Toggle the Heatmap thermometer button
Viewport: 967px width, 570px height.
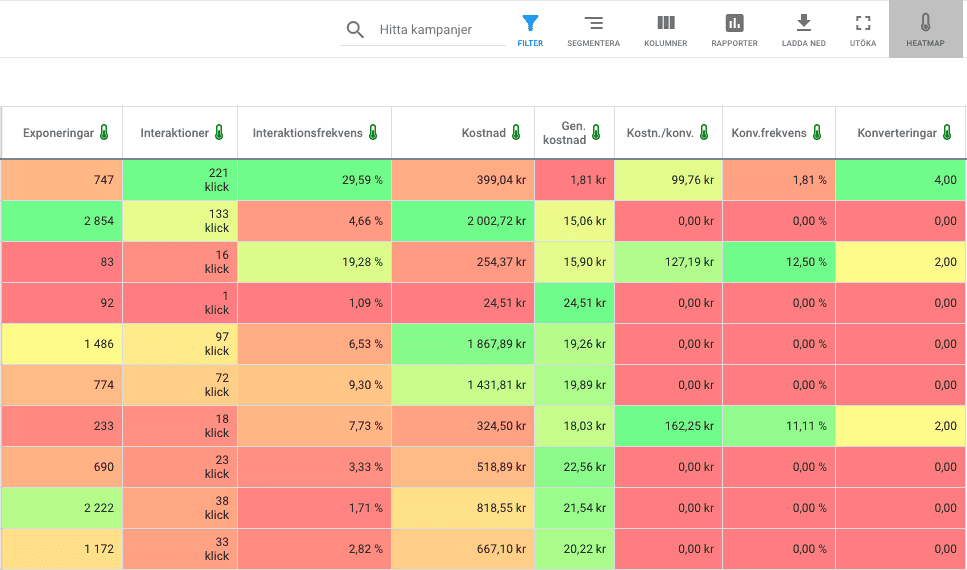[x=925, y=29]
